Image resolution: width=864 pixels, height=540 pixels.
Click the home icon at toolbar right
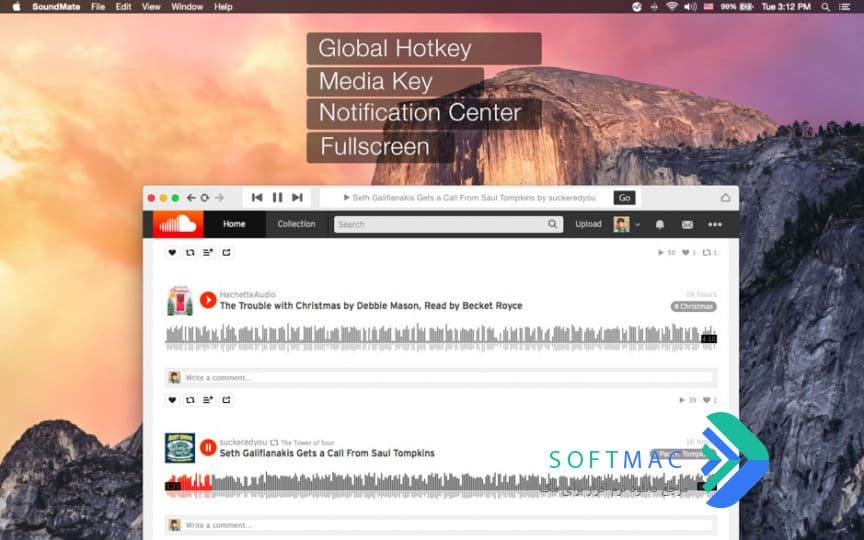click(725, 197)
